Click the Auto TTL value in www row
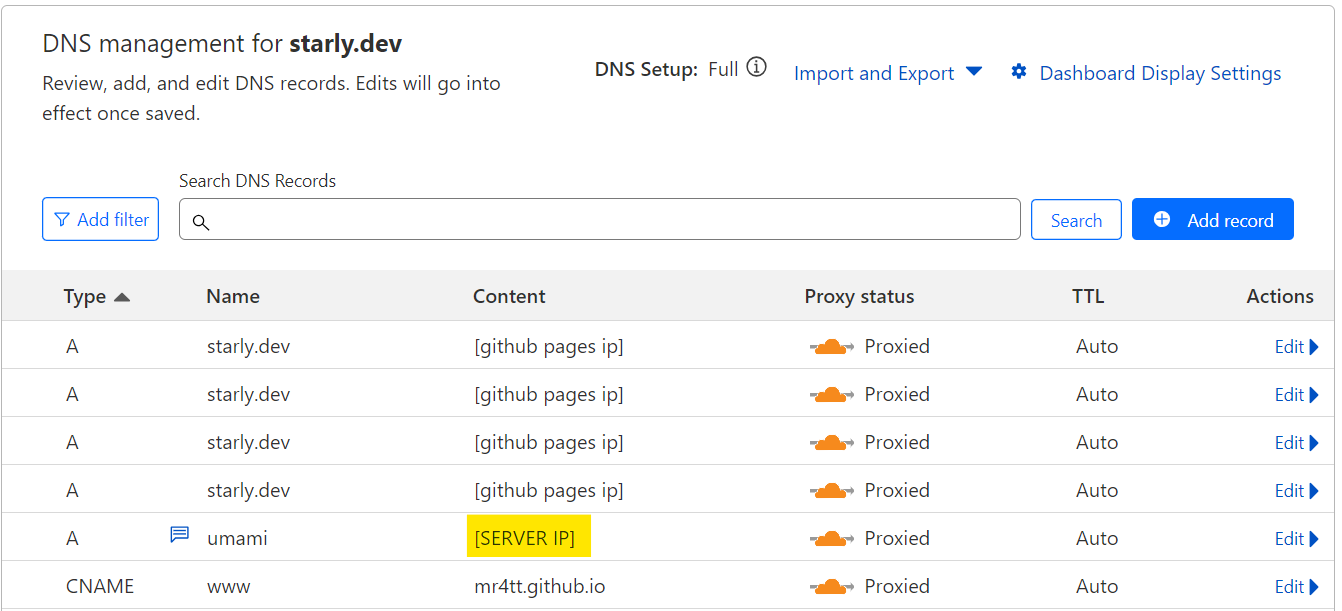This screenshot has width=1342, height=611. (1097, 586)
